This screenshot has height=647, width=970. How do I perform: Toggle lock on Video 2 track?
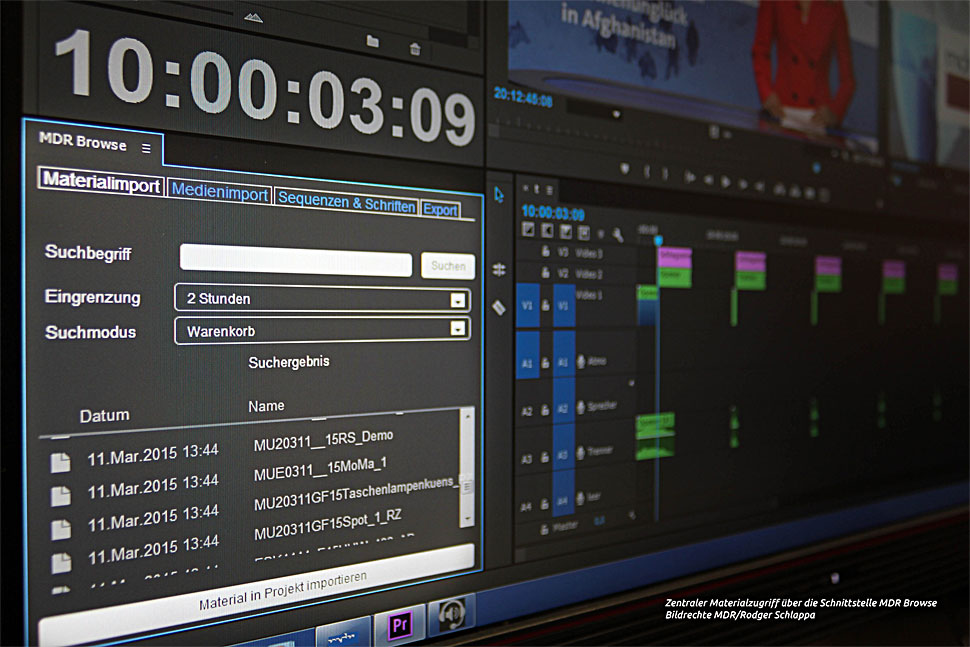(x=545, y=272)
